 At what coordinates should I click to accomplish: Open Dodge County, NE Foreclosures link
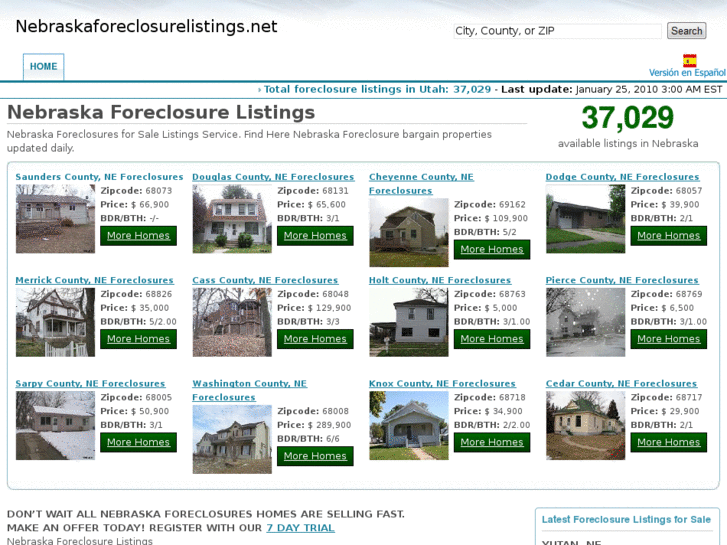[622, 177]
